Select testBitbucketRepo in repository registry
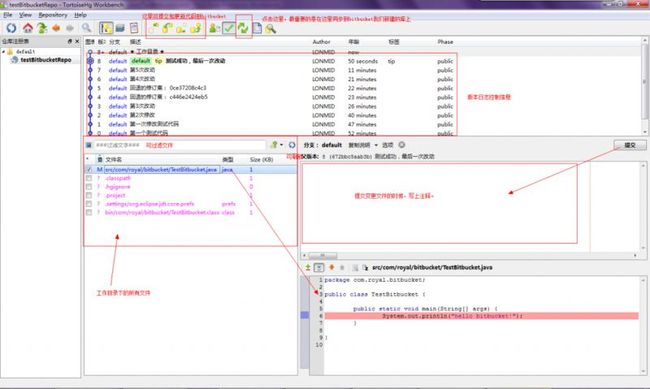The width and height of the screenshot is (650, 389). coord(46,60)
